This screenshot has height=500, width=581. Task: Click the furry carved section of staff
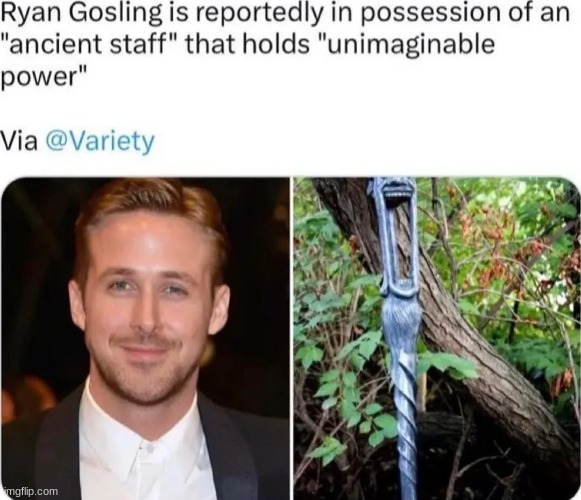point(401,322)
